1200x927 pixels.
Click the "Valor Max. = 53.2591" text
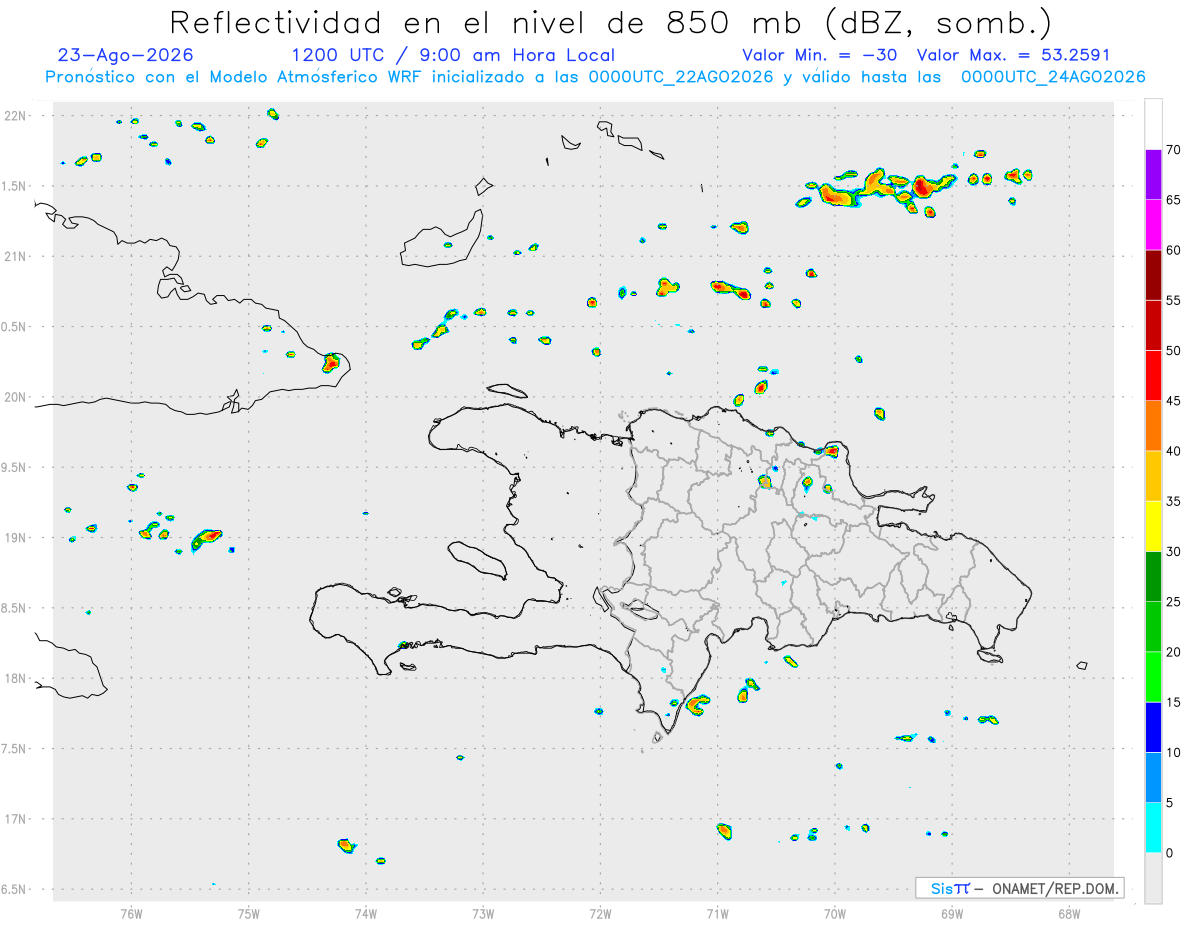click(x=1013, y=55)
